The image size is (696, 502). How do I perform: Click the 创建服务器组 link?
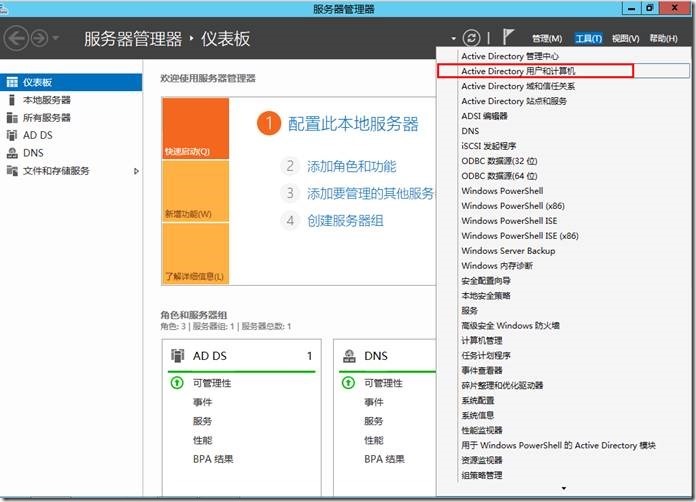tap(345, 221)
